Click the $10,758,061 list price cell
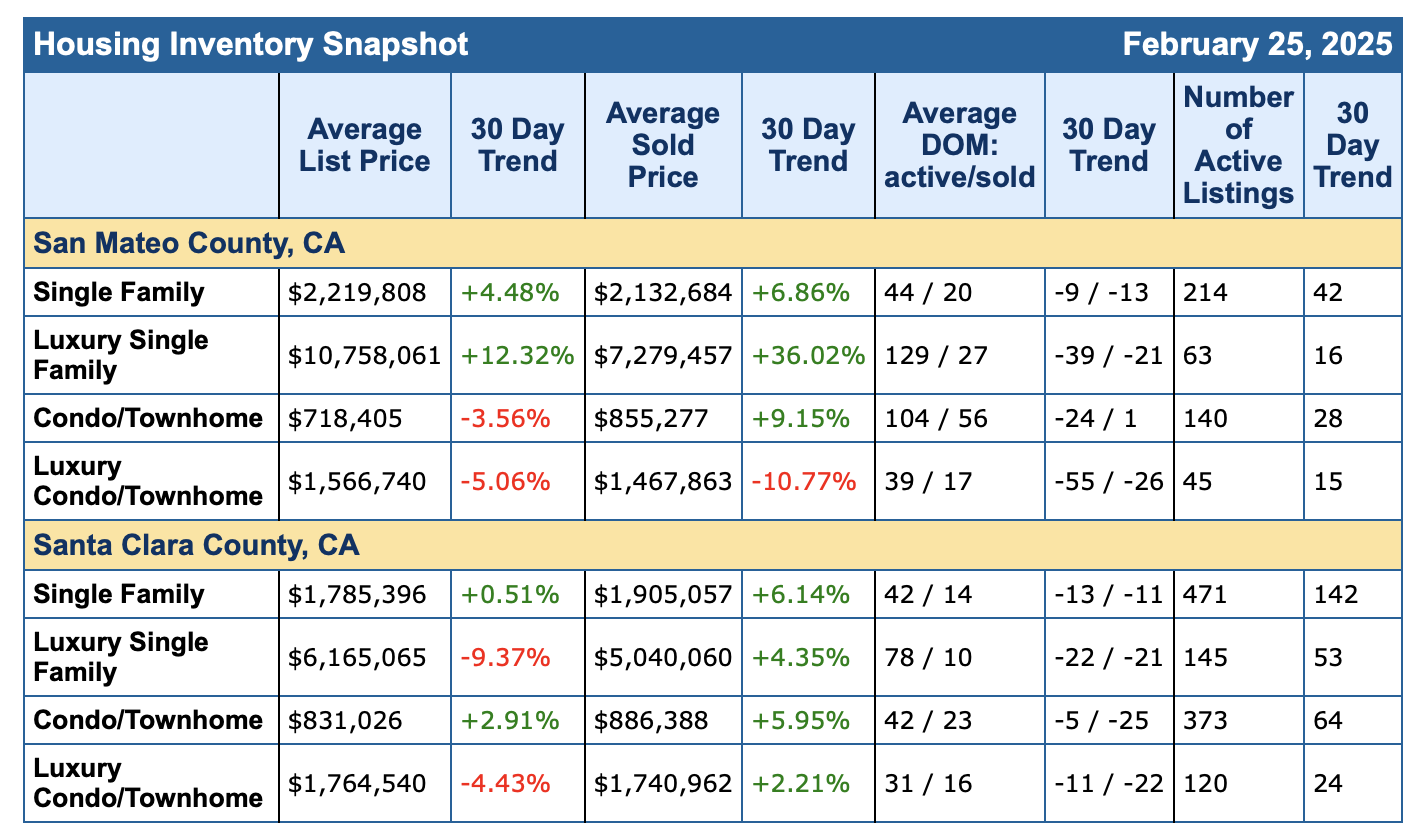This screenshot has width=1422, height=838. click(365, 356)
